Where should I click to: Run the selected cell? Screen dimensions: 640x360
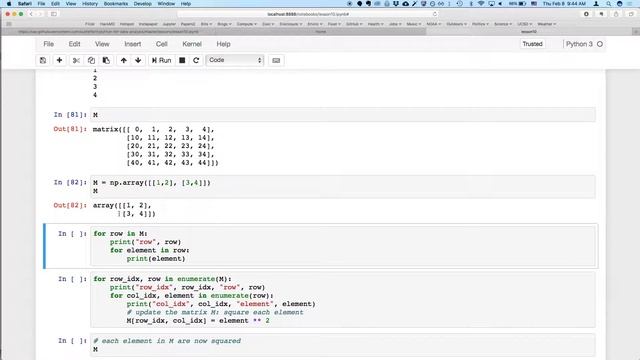[x=162, y=60]
